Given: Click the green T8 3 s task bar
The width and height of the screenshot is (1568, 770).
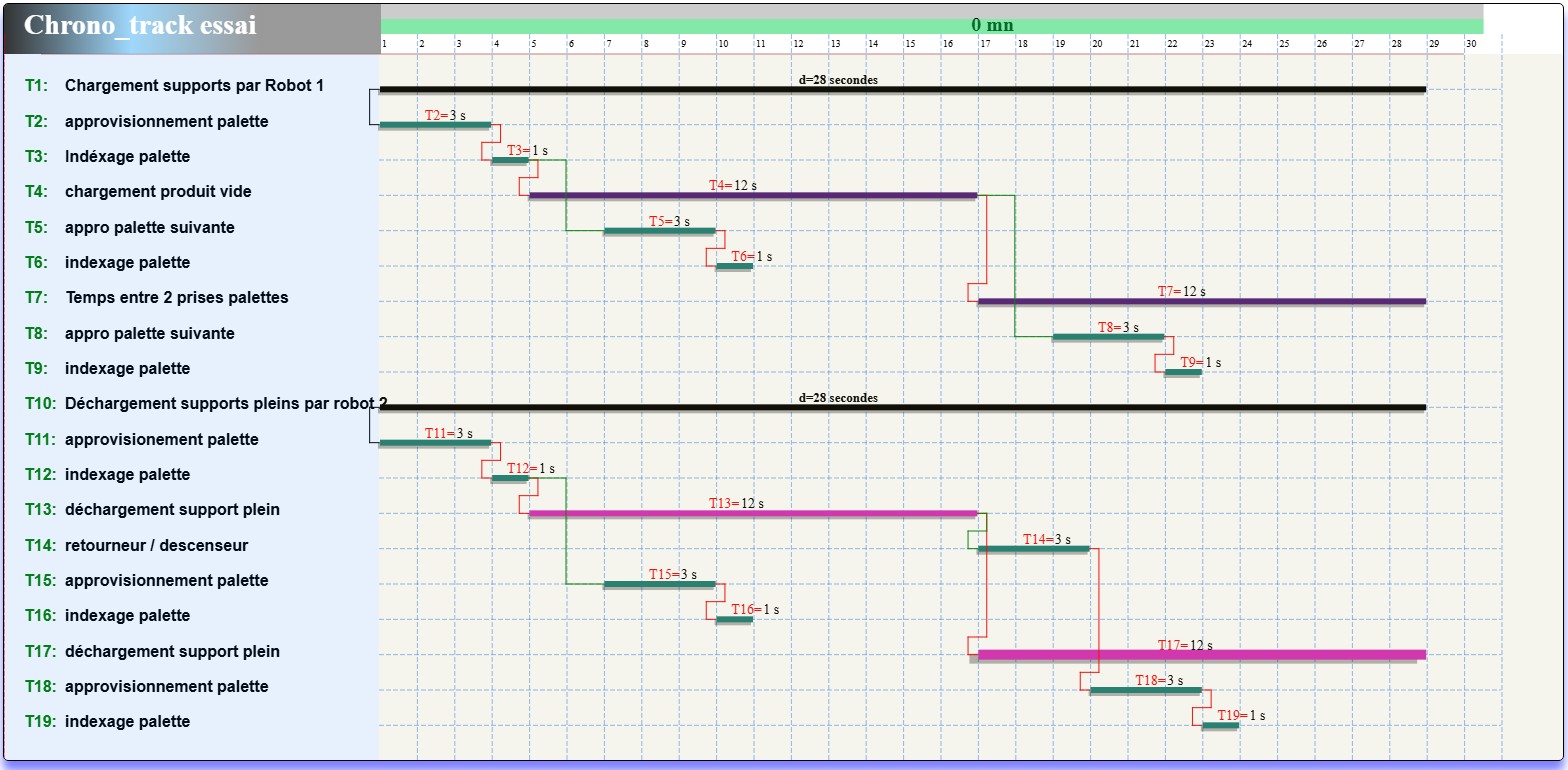Looking at the screenshot, I should pos(1108,337).
